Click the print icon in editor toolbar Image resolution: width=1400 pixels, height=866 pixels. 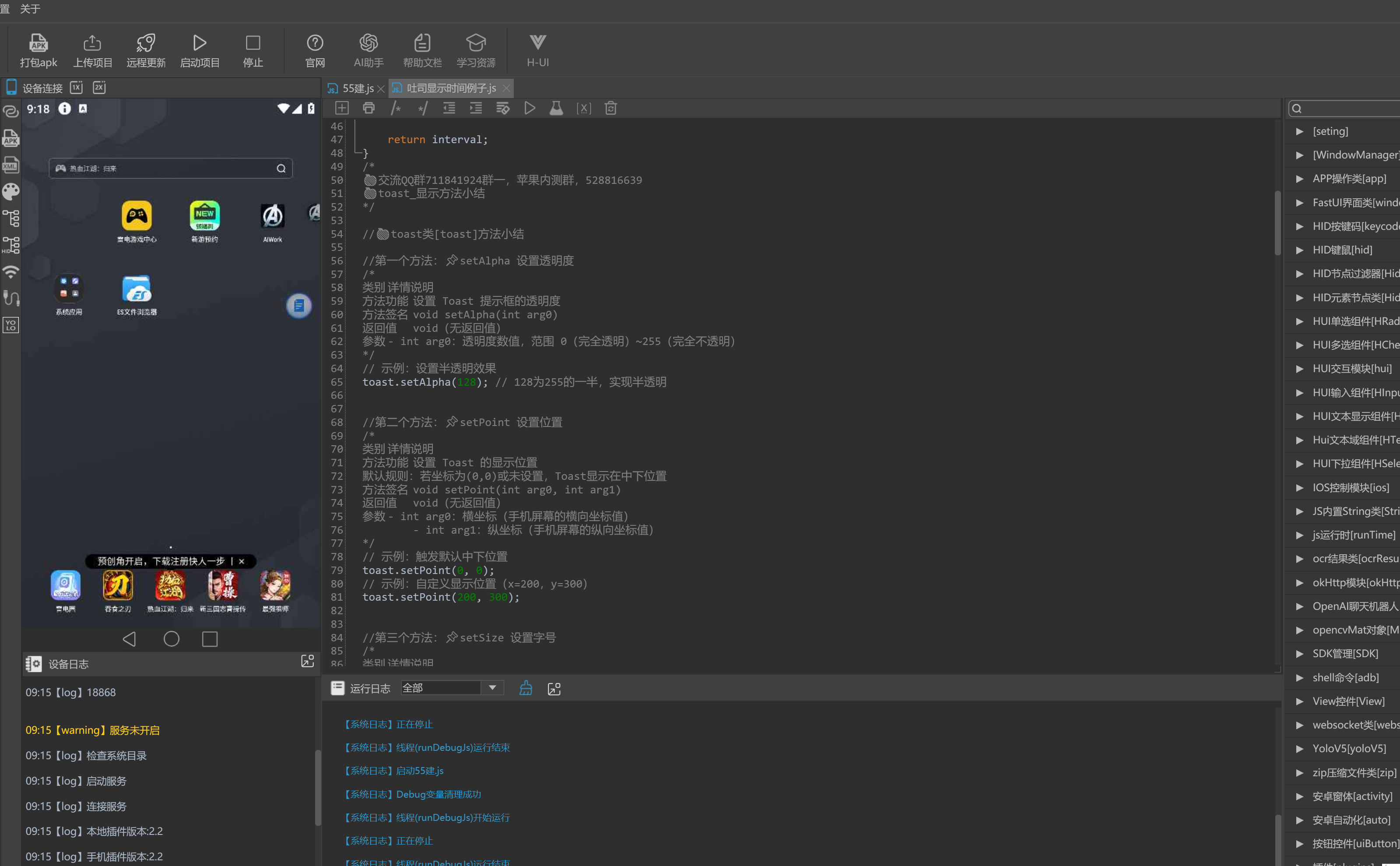[368, 108]
